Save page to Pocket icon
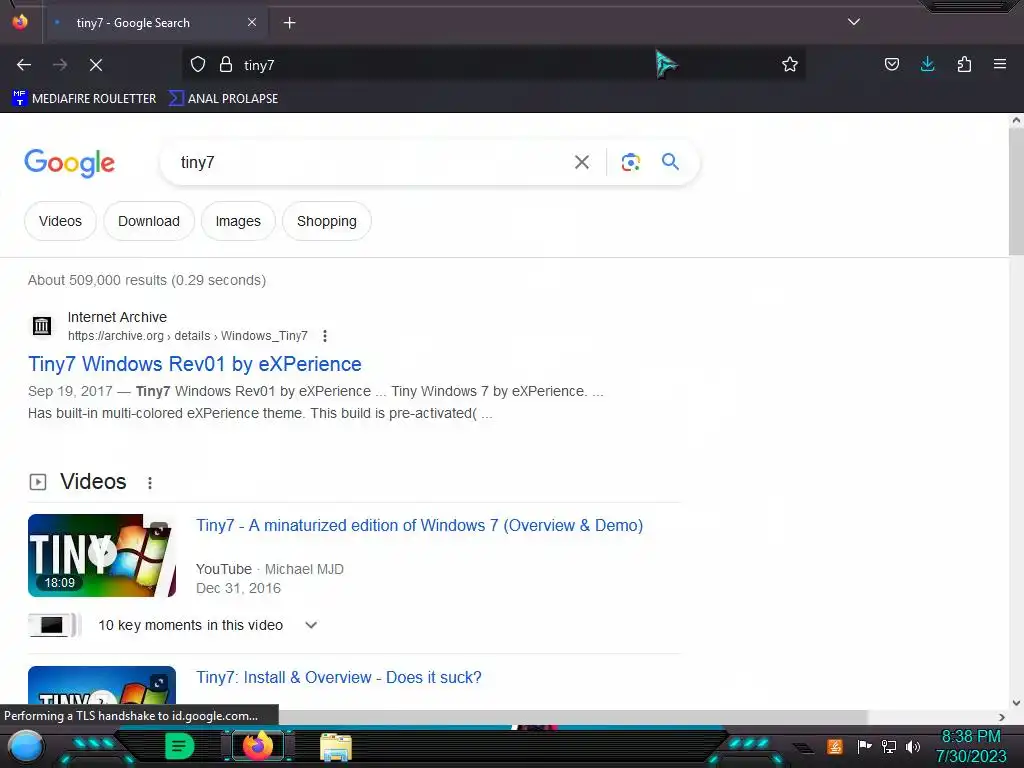The height and width of the screenshot is (768, 1024). click(891, 64)
